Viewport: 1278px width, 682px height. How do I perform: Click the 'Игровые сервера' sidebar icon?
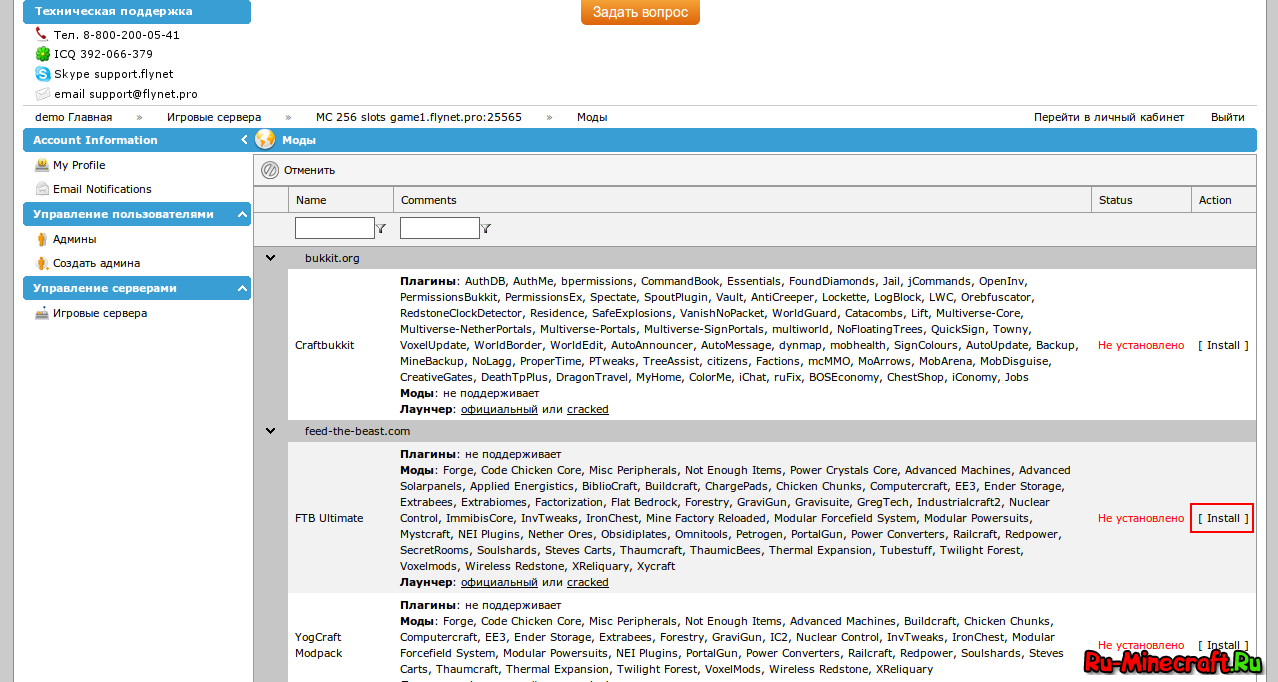coord(42,313)
